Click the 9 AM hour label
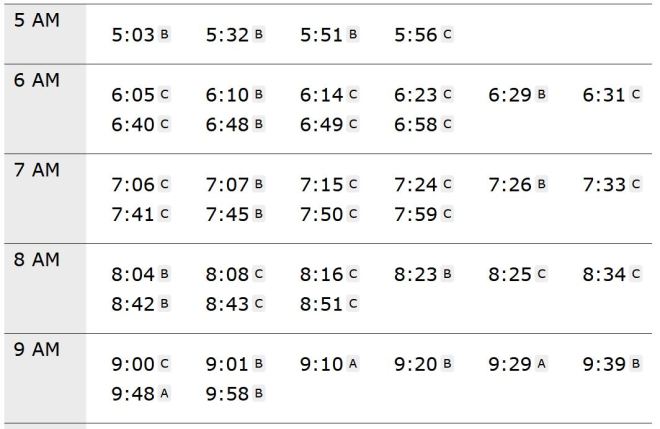 tap(37, 350)
